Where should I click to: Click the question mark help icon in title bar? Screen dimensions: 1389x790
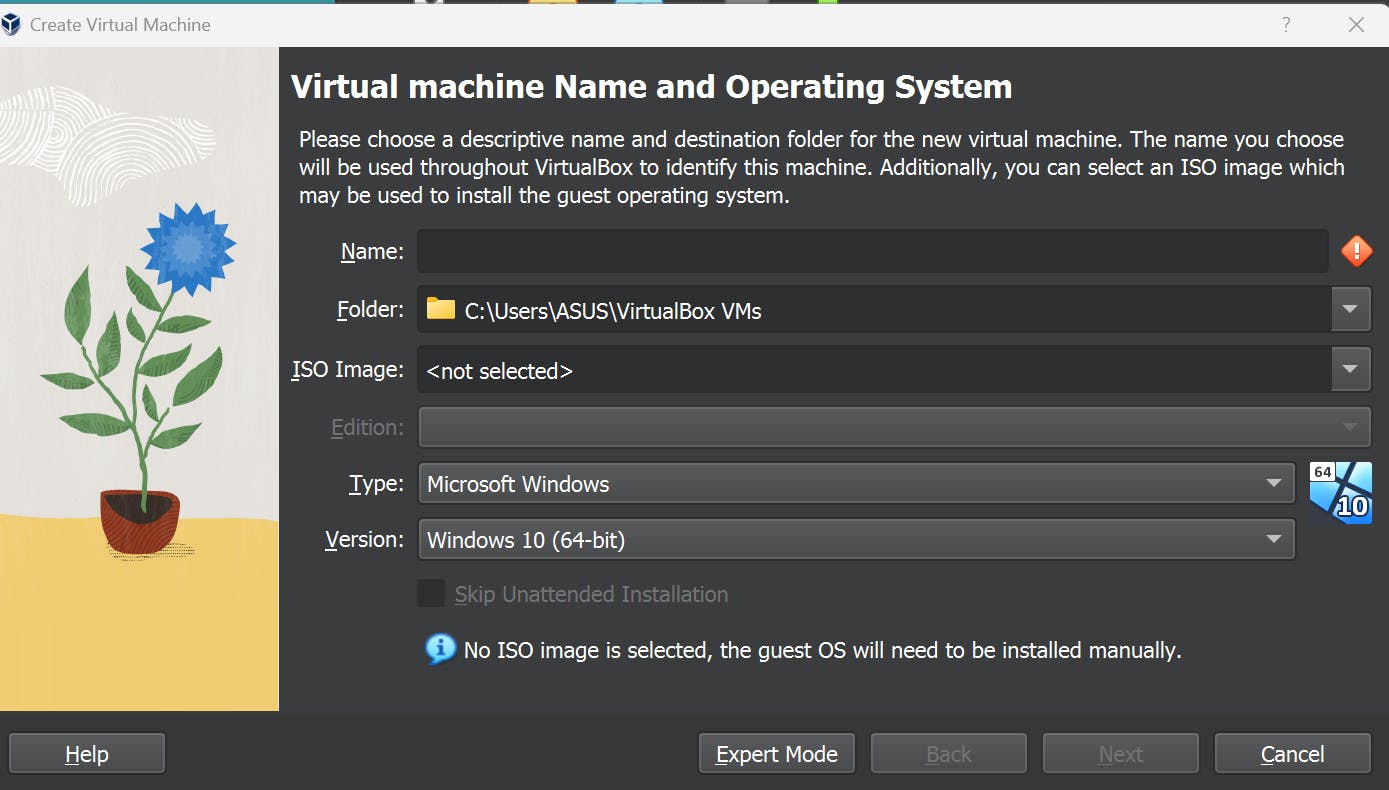1287,25
